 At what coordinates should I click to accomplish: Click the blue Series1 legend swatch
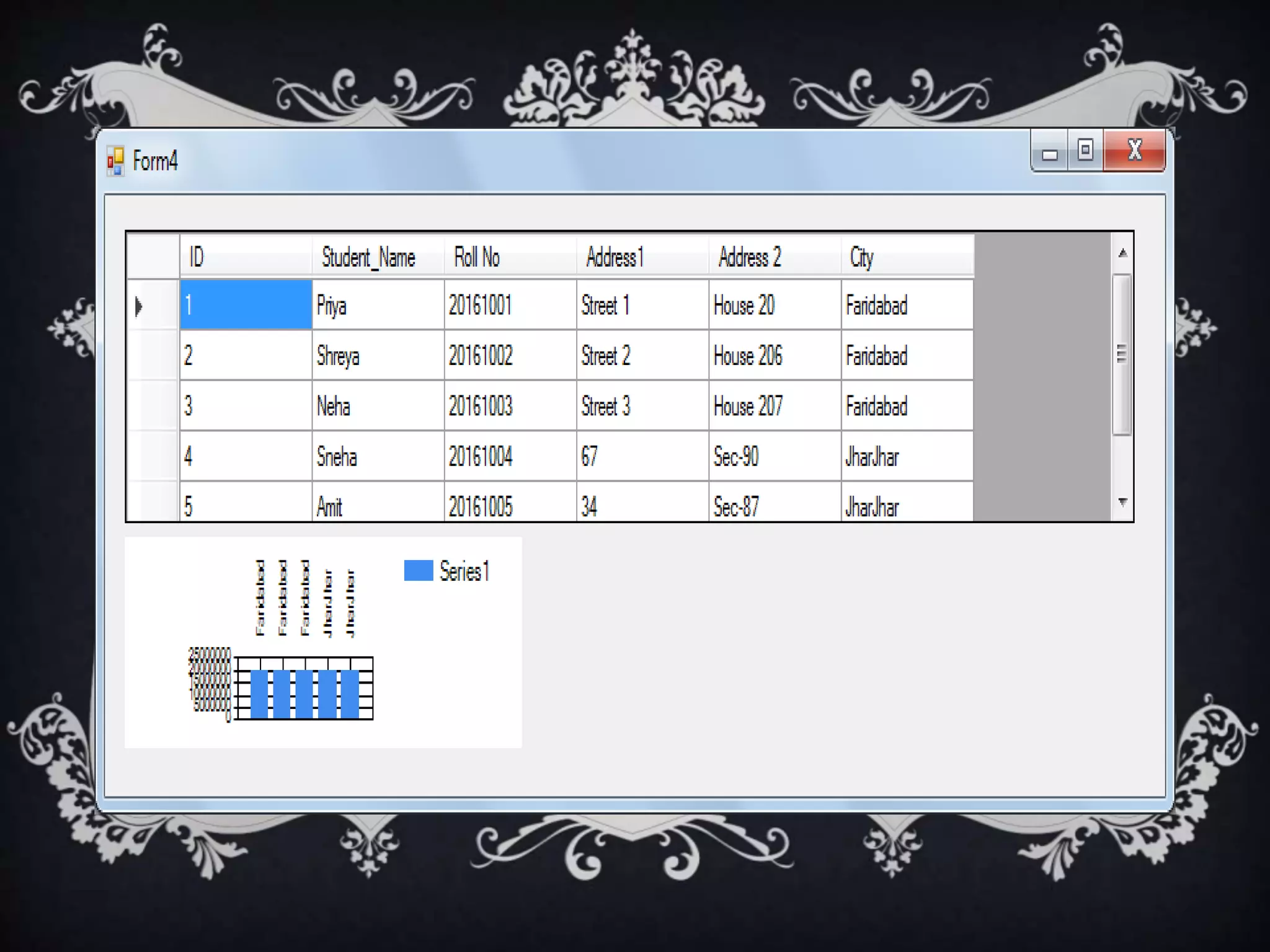[x=419, y=571]
